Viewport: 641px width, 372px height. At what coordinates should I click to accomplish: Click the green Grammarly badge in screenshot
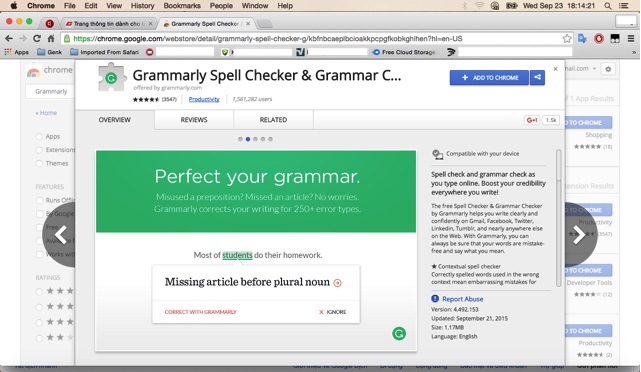[399, 334]
